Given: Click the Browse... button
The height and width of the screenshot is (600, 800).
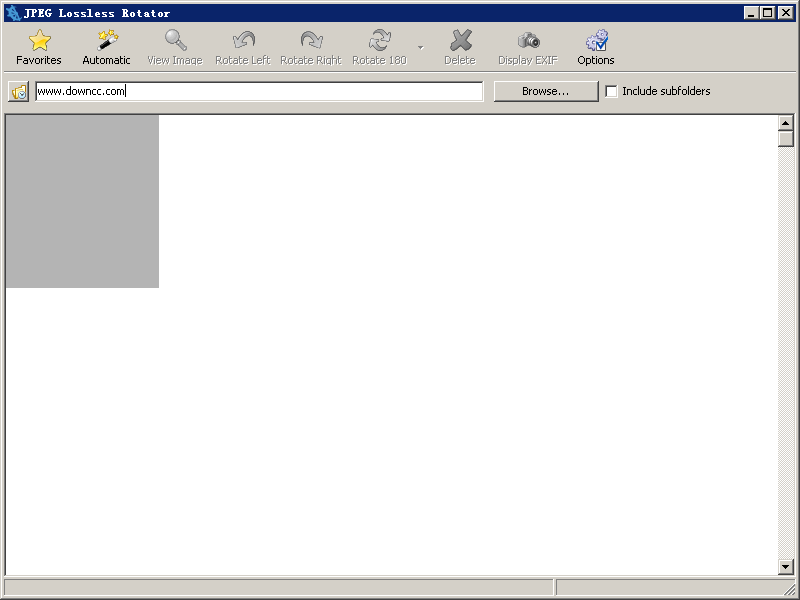Looking at the screenshot, I should coord(545,91).
